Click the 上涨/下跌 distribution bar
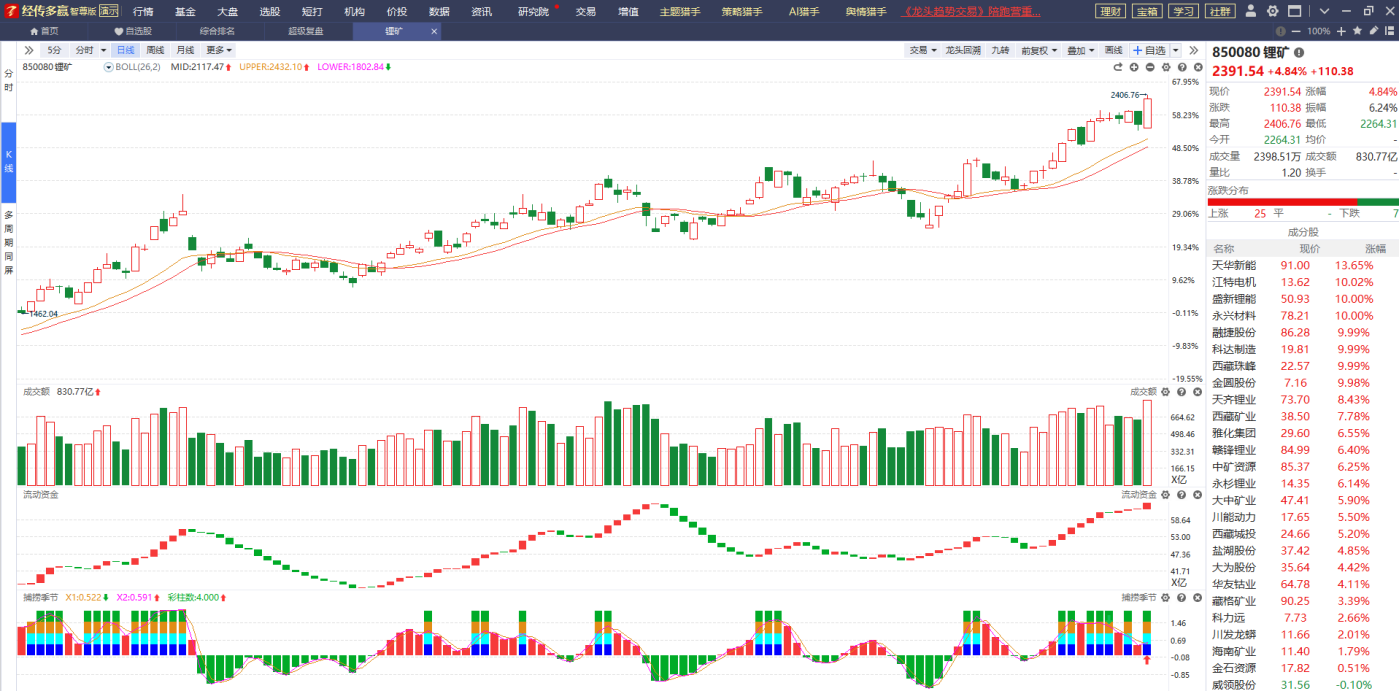 (x=1303, y=202)
